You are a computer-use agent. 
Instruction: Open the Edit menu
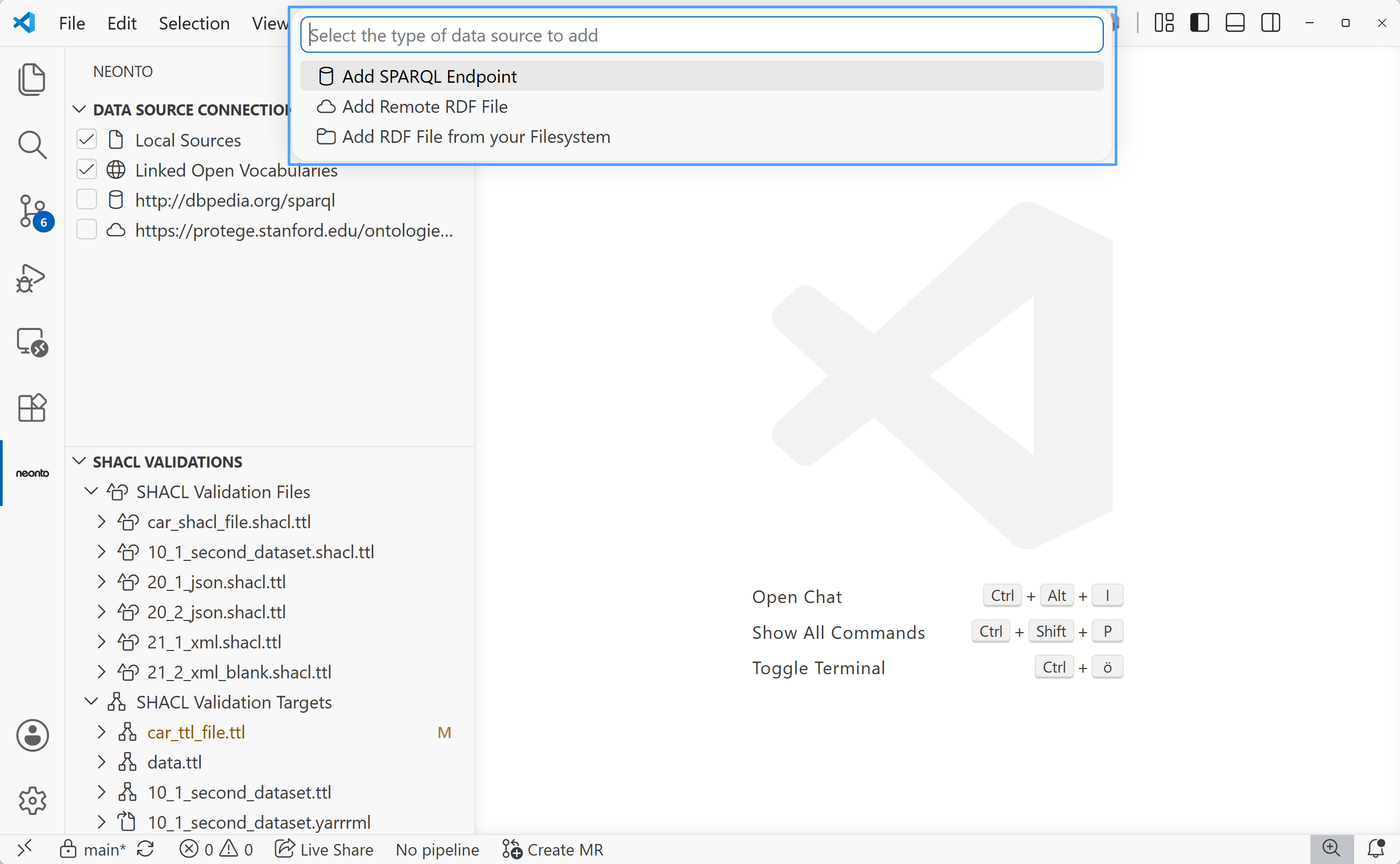(x=122, y=23)
